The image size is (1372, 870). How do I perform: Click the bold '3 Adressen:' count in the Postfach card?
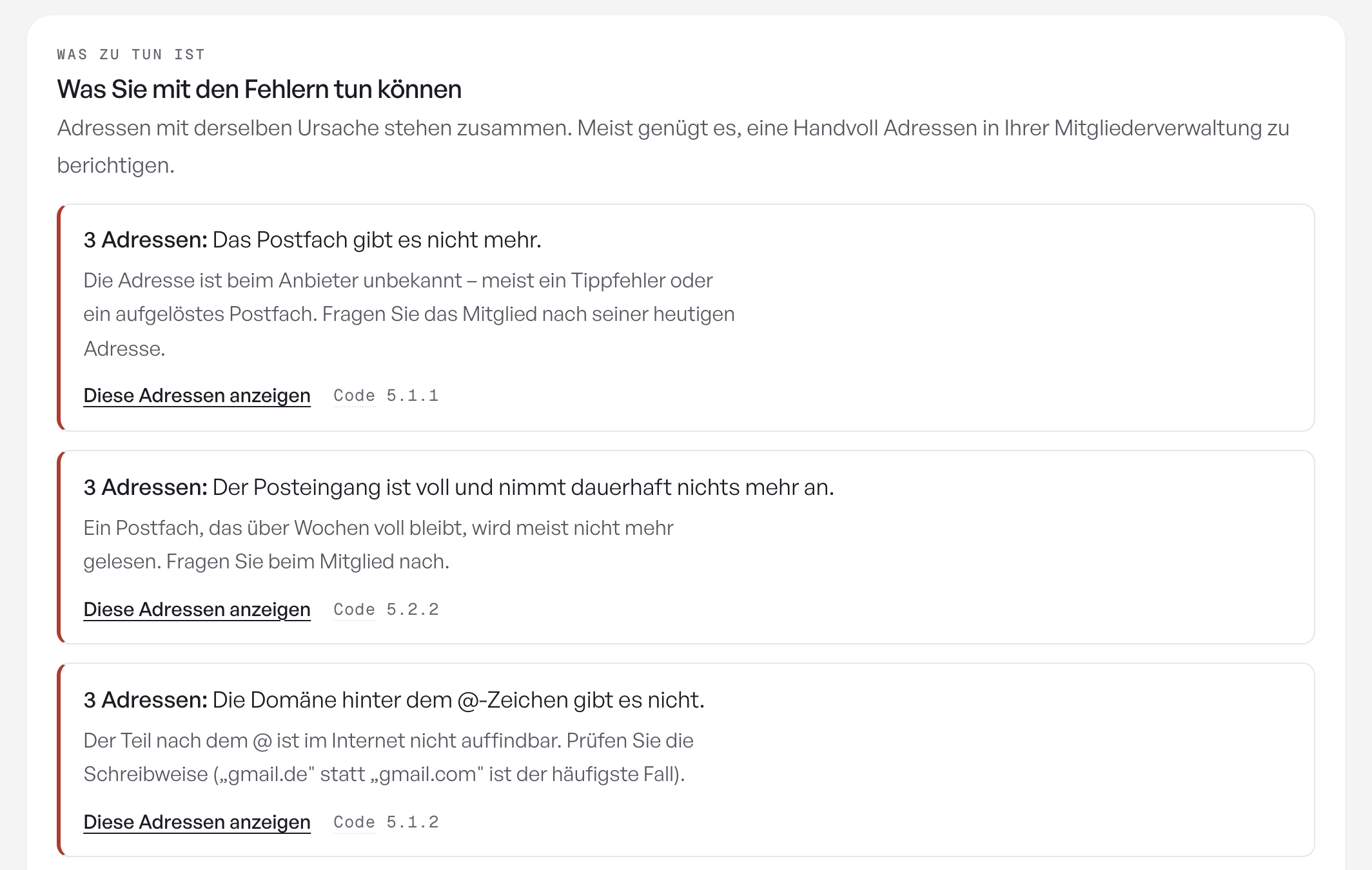[x=146, y=240]
